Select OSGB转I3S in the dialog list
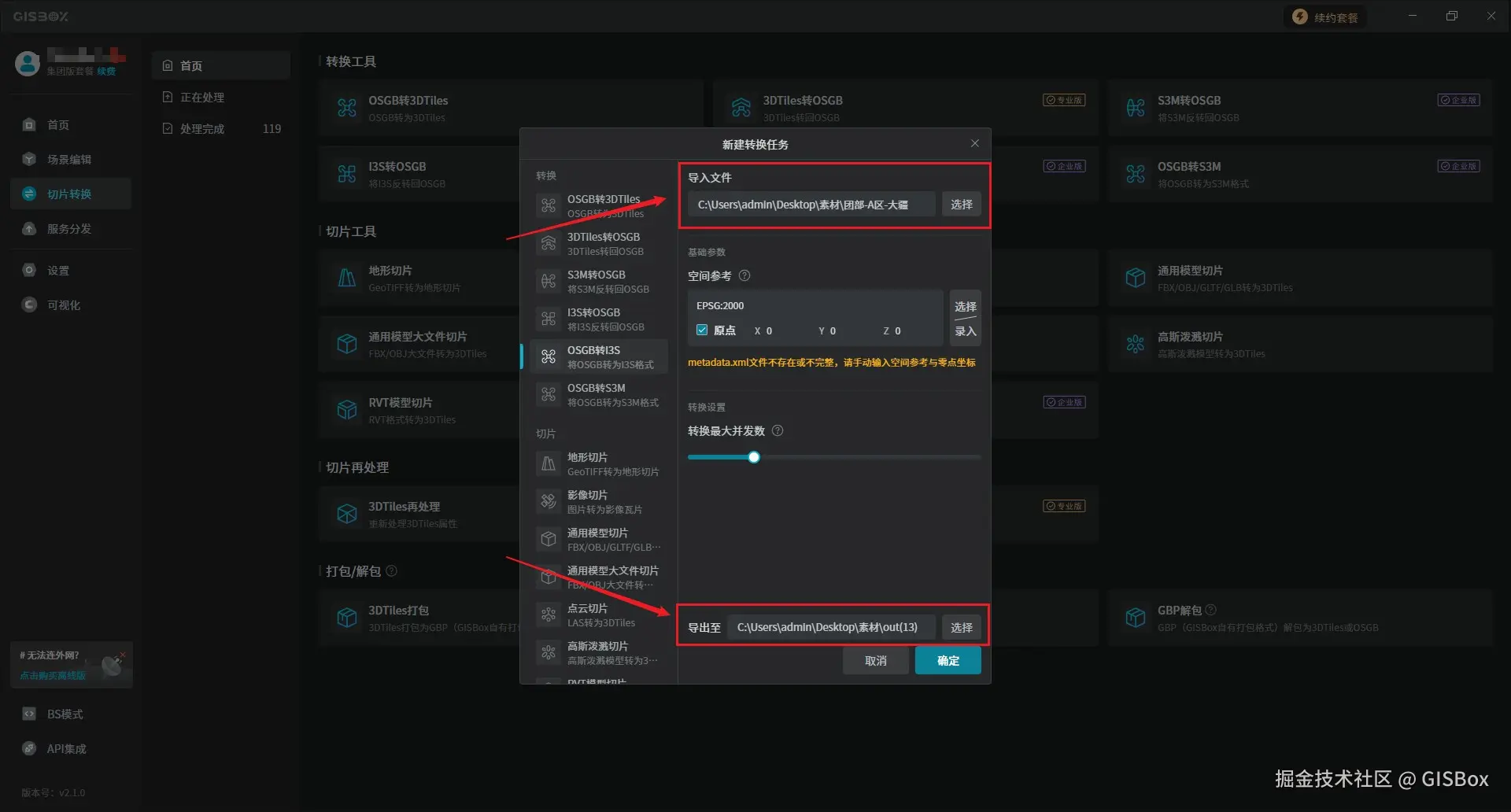Screen dimensions: 1511x812 coord(599,356)
